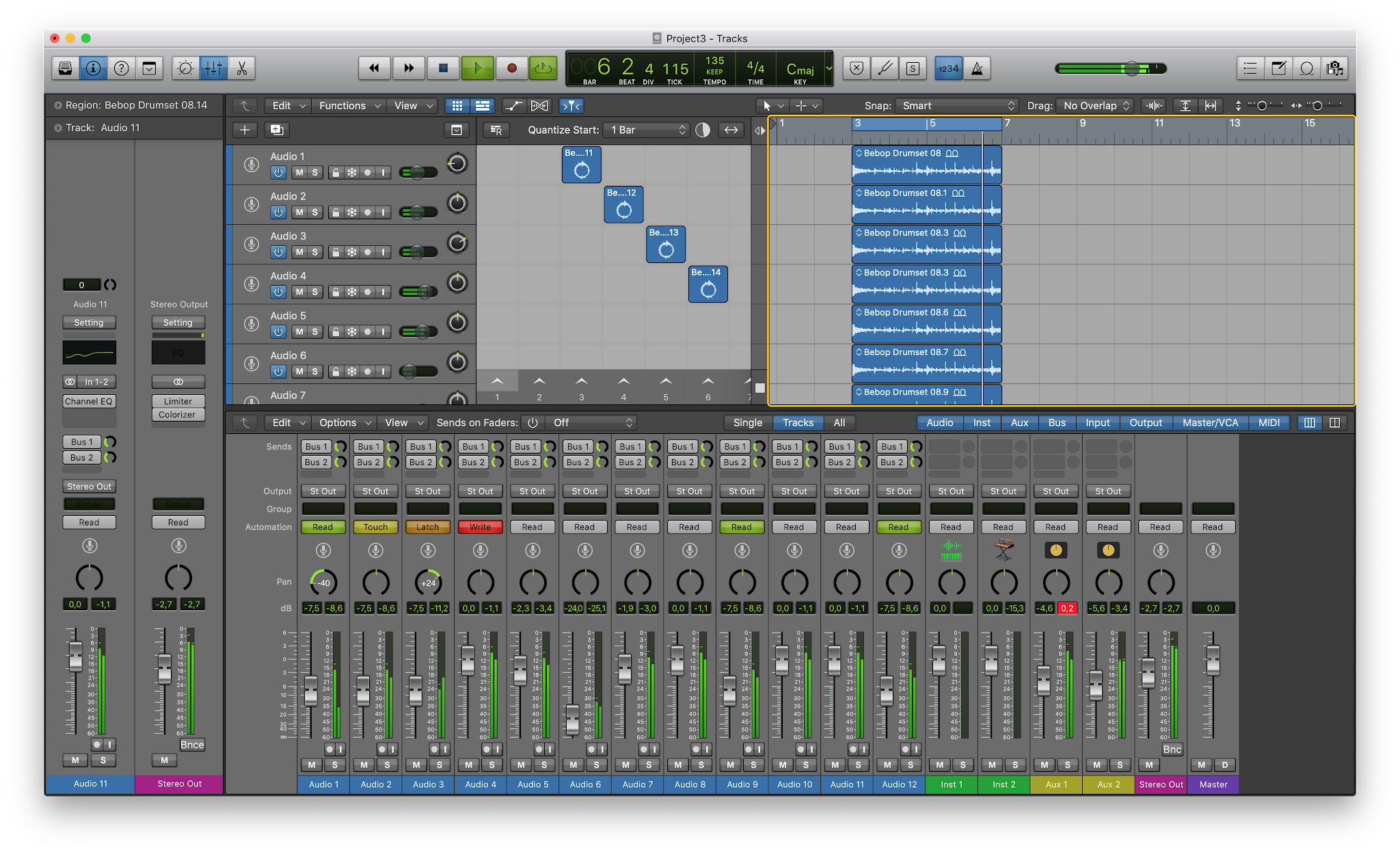Open the Drag No Overlap dropdown
This screenshot has width=1400, height=854.
(1096, 105)
